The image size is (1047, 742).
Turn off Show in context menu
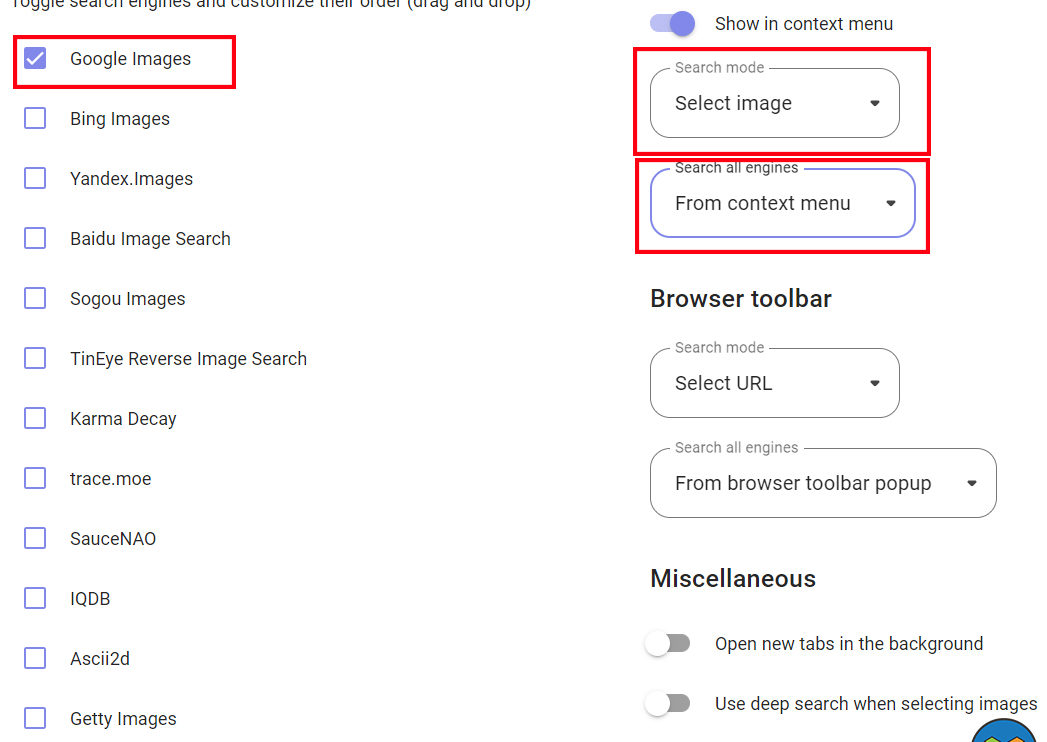click(x=672, y=24)
